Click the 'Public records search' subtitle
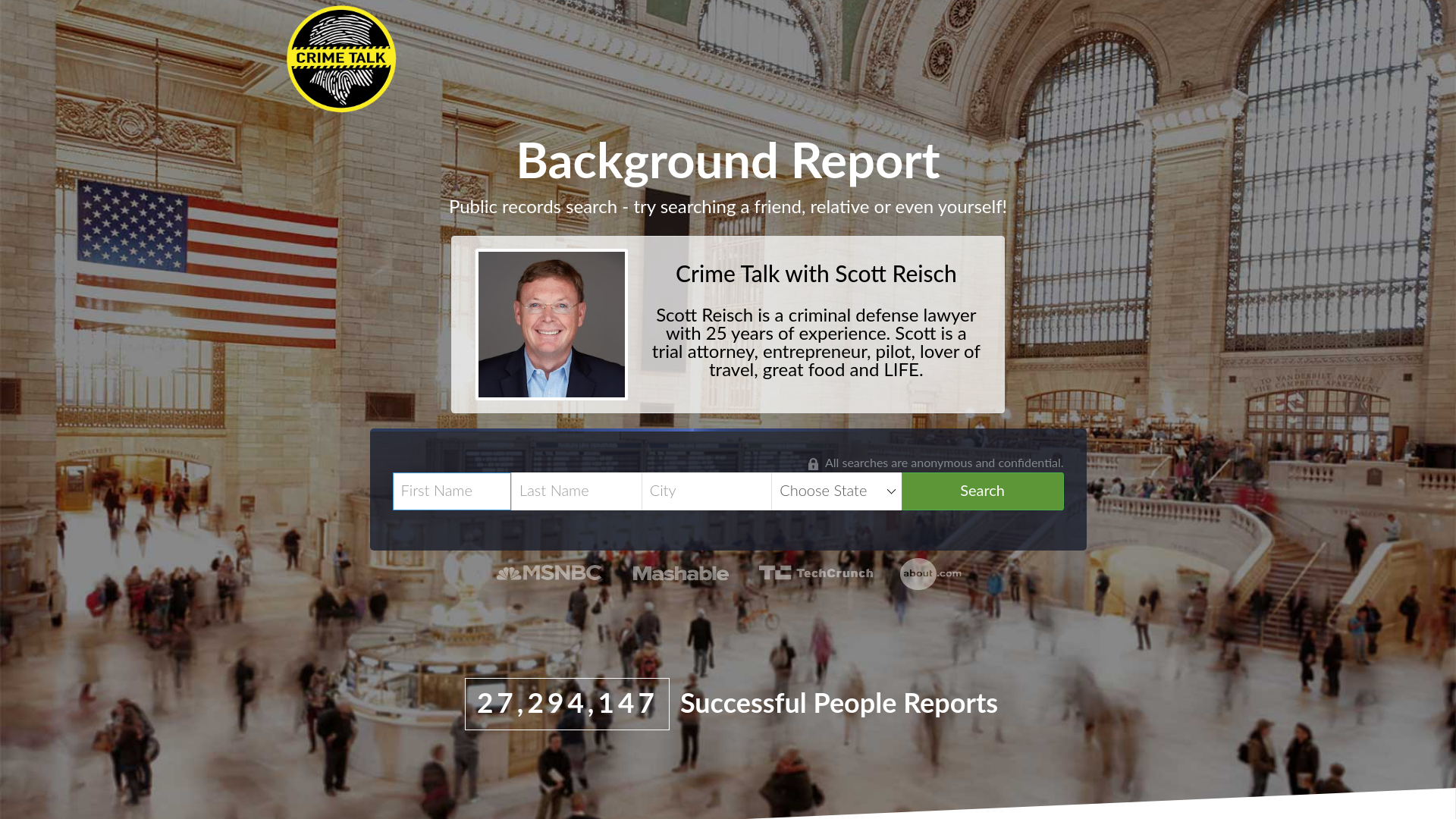 [x=728, y=207]
